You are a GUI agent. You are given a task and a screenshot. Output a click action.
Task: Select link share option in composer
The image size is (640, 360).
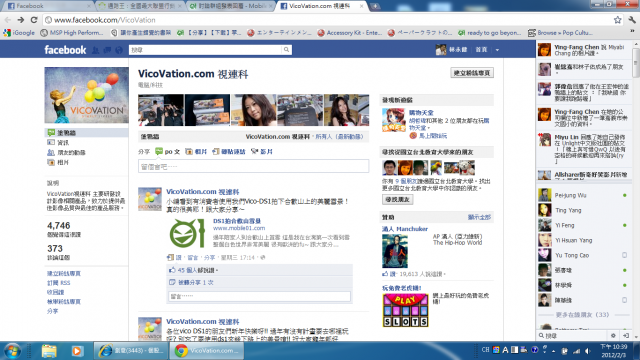click(x=229, y=151)
